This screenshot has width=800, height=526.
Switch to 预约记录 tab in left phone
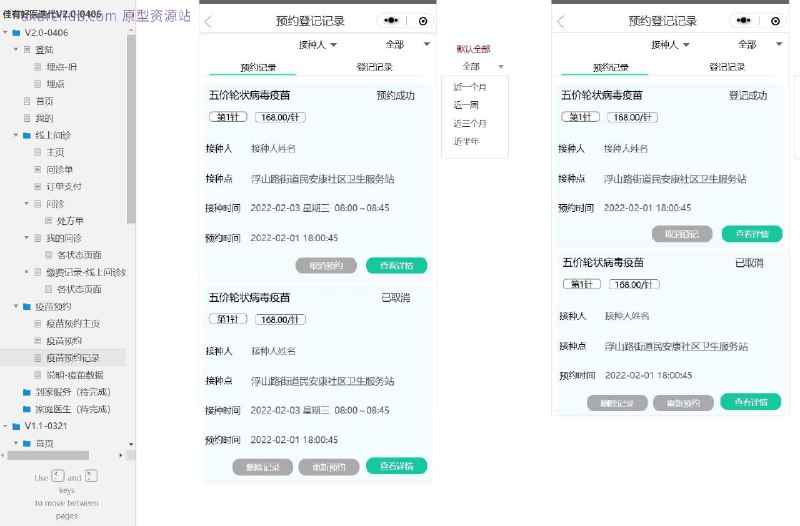[x=258, y=67]
